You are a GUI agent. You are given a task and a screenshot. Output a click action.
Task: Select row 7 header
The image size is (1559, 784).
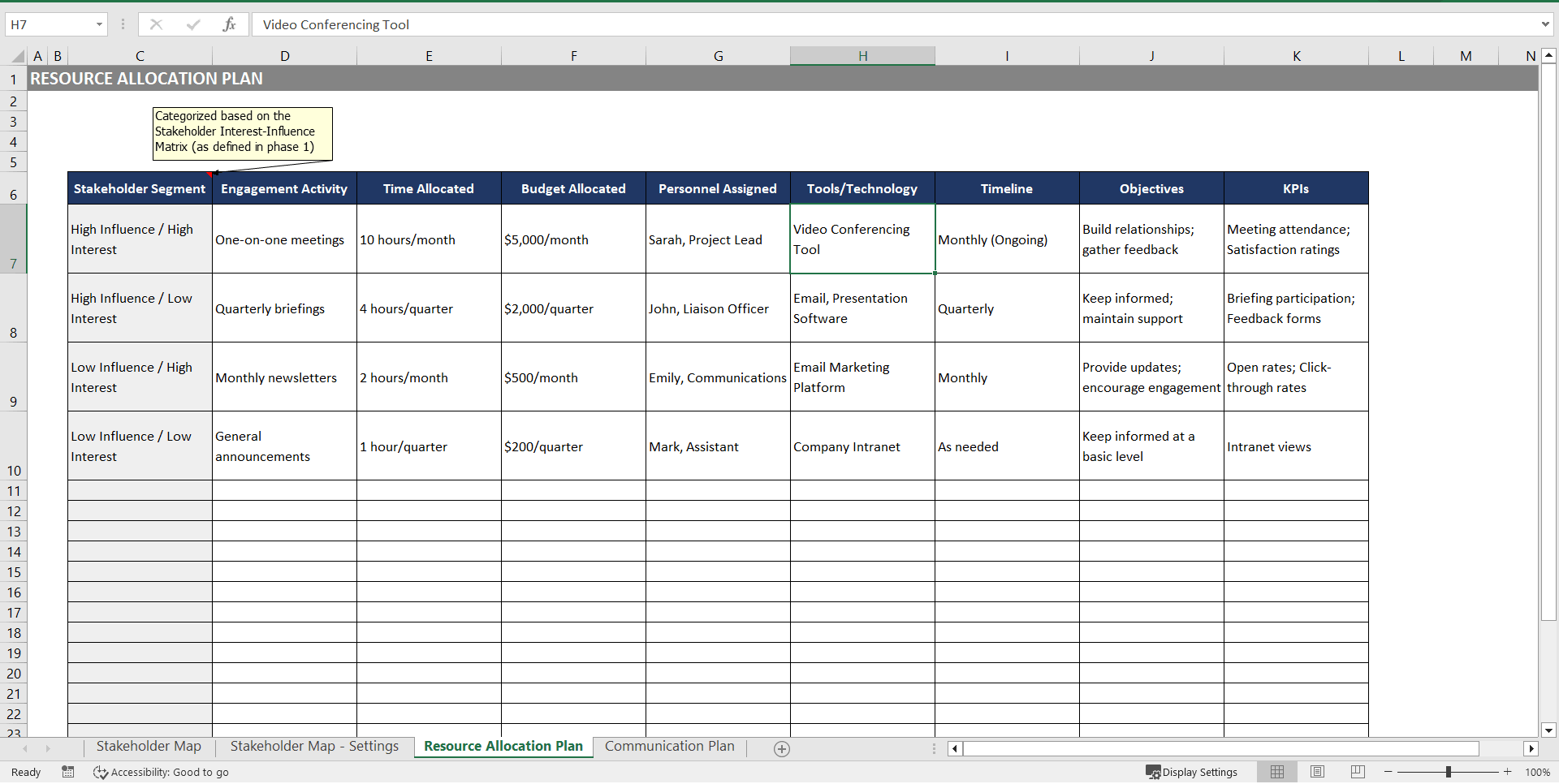[x=13, y=239]
